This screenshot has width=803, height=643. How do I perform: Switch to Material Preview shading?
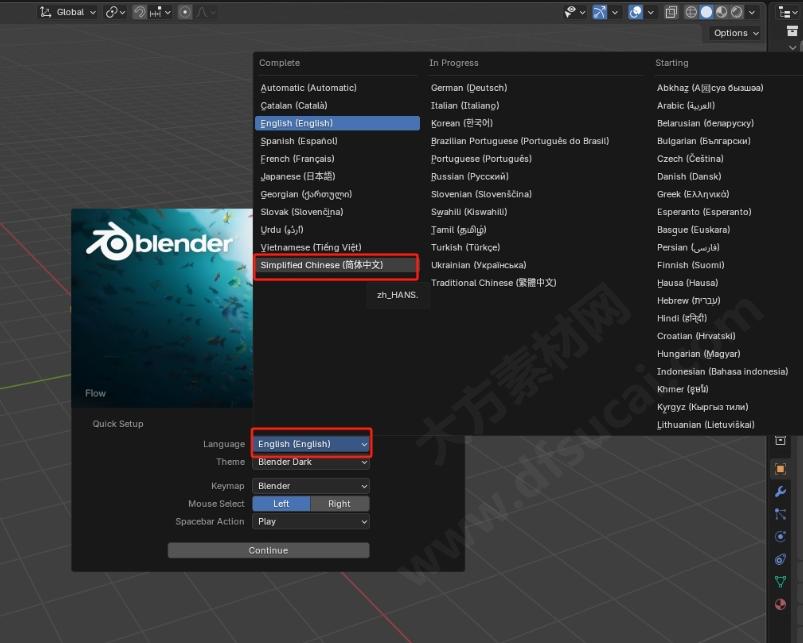(x=722, y=12)
